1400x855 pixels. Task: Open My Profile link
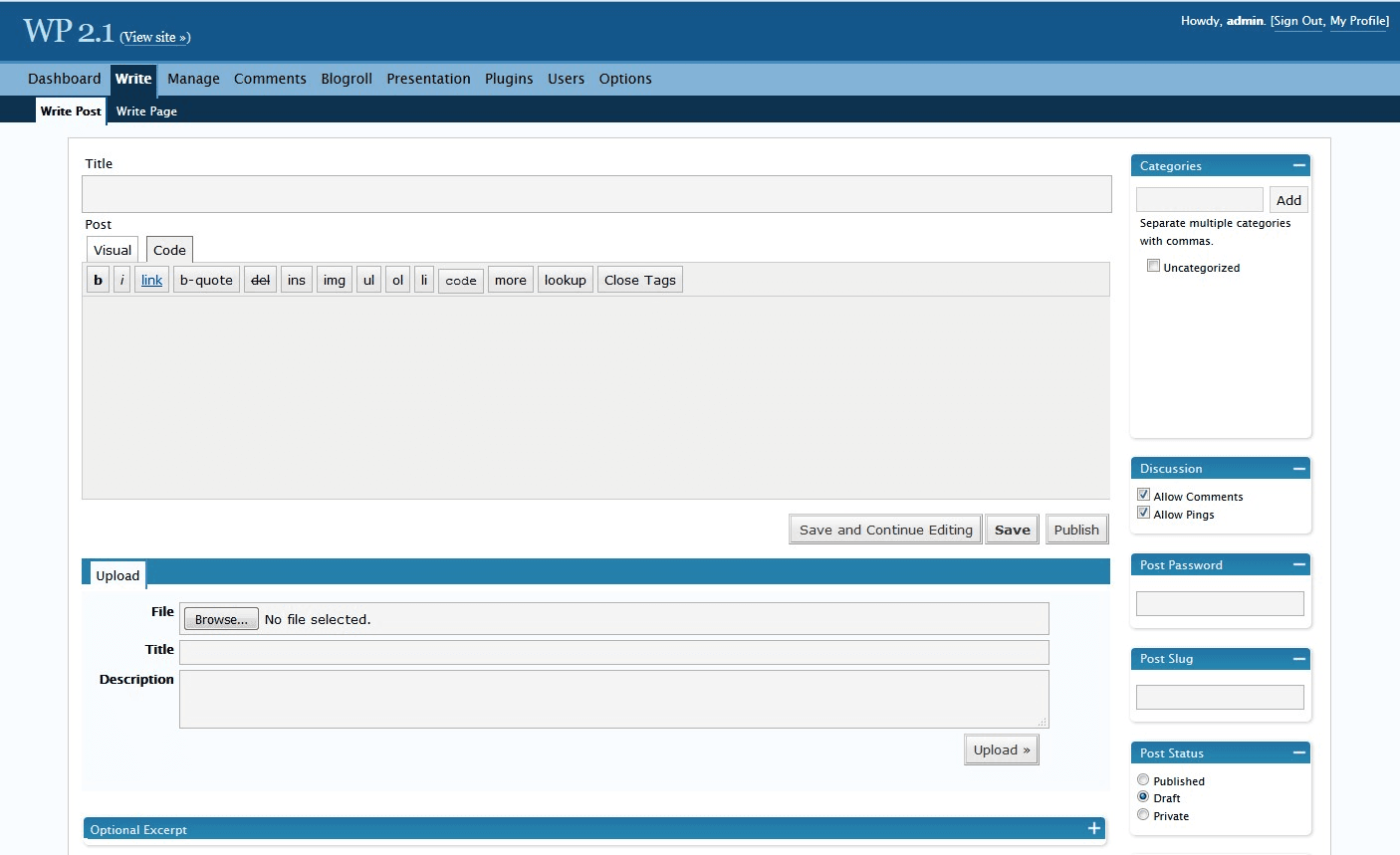tap(1358, 21)
